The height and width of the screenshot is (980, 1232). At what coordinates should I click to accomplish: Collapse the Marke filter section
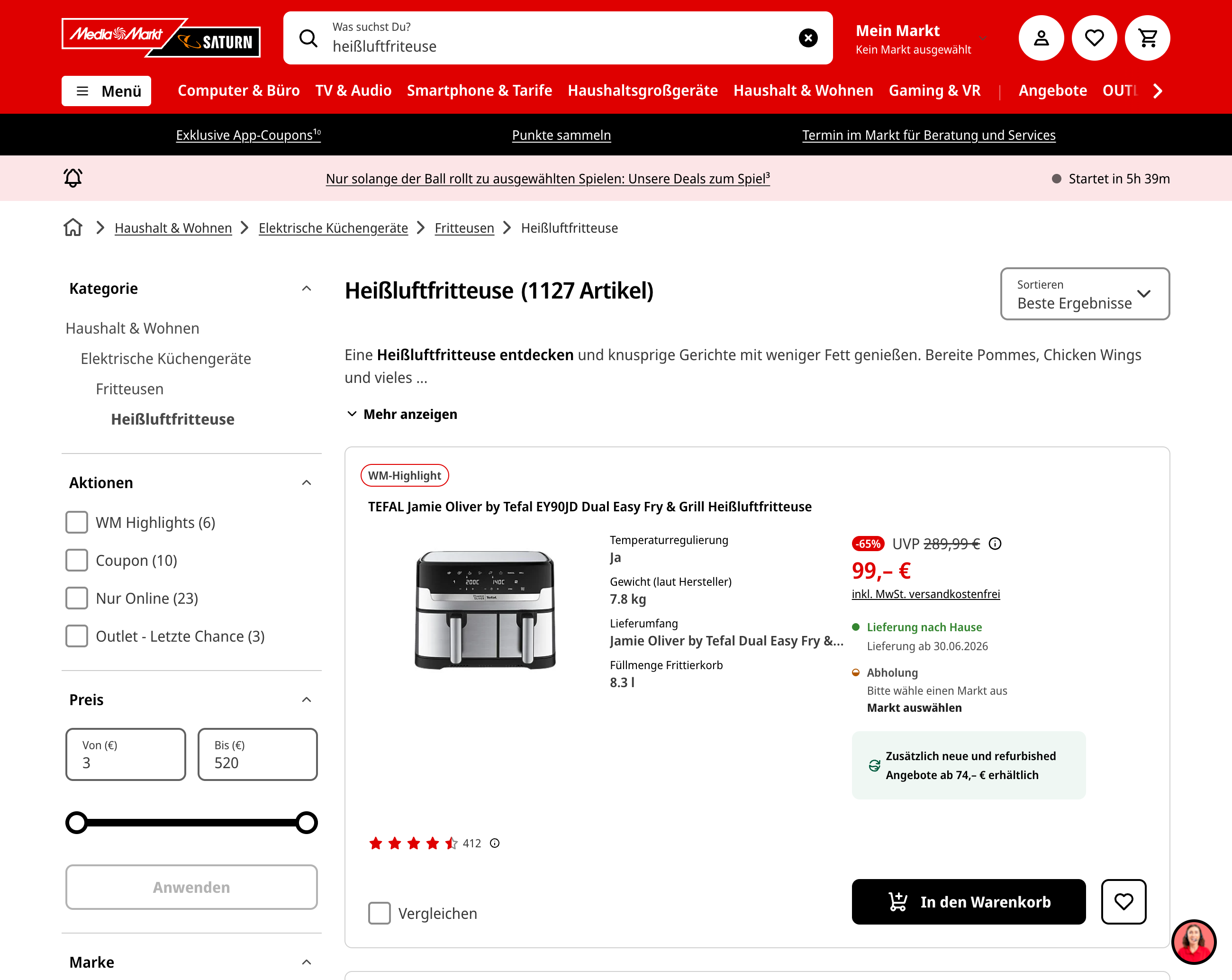click(306, 962)
